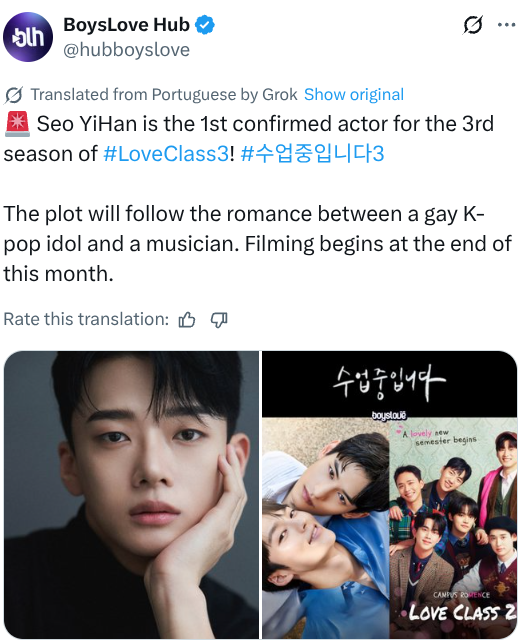This screenshot has height=644, width=518.
Task: Click the Grok translation icon beside 'Translated from'
Action: [x=14, y=95]
